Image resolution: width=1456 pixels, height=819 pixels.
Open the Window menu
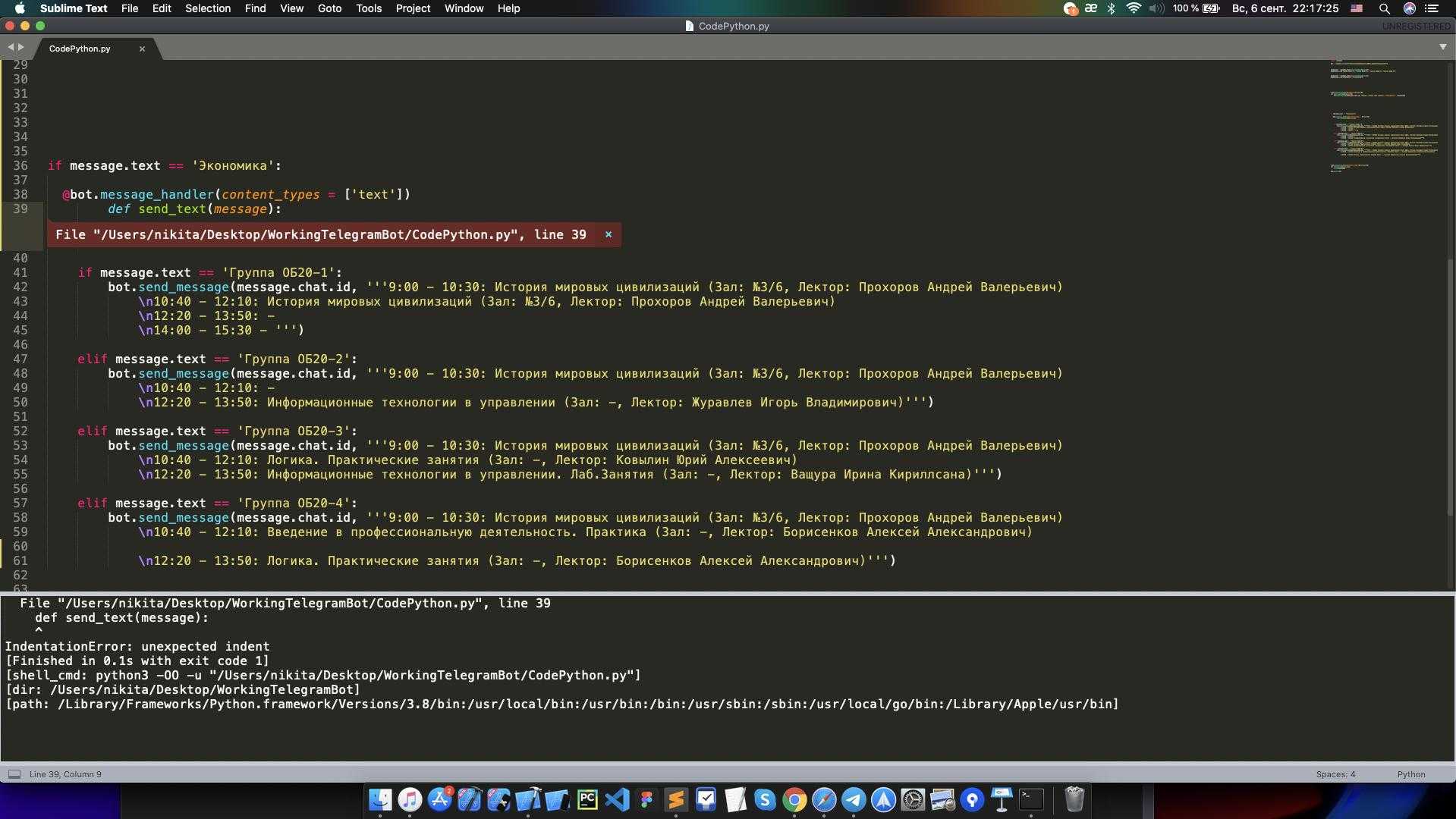click(x=464, y=8)
